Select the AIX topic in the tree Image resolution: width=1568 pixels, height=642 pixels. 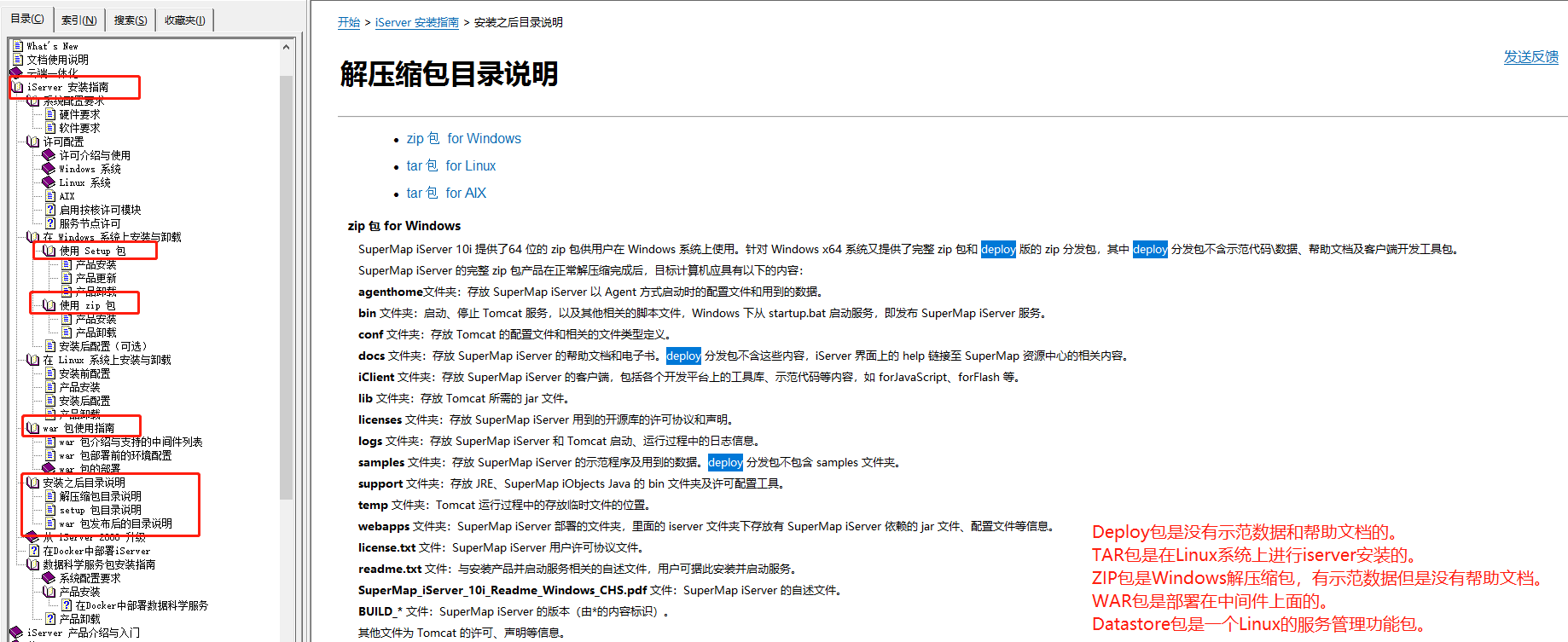[67, 196]
